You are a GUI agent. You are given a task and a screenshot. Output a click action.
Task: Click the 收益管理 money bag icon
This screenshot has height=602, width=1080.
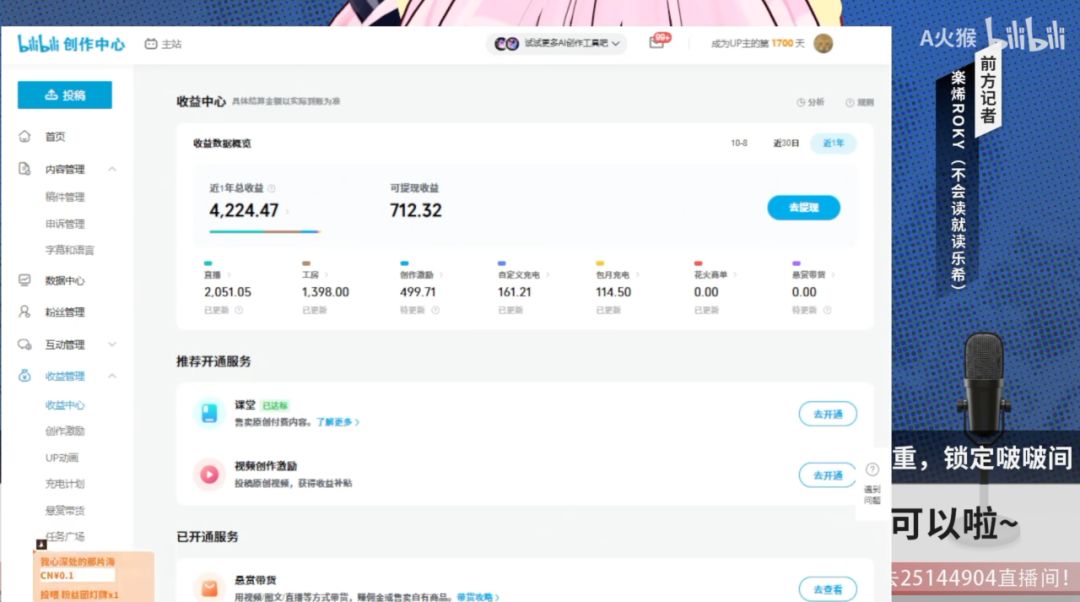tap(25, 375)
